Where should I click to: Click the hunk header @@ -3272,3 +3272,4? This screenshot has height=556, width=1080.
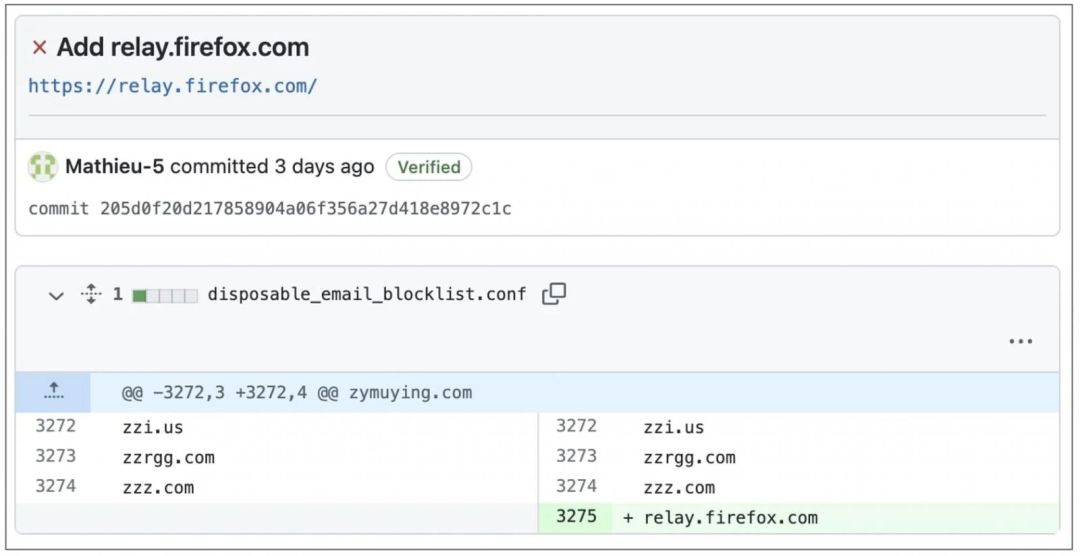pos(296,392)
